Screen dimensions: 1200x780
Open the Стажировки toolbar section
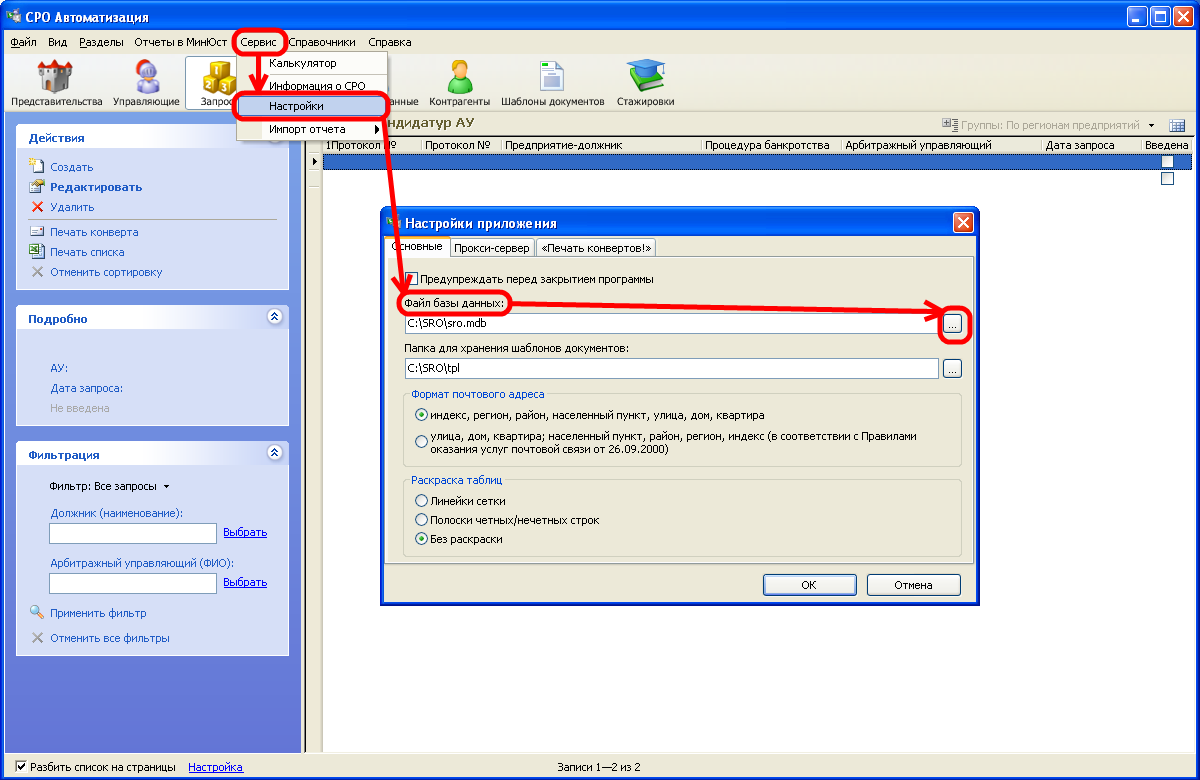point(645,83)
